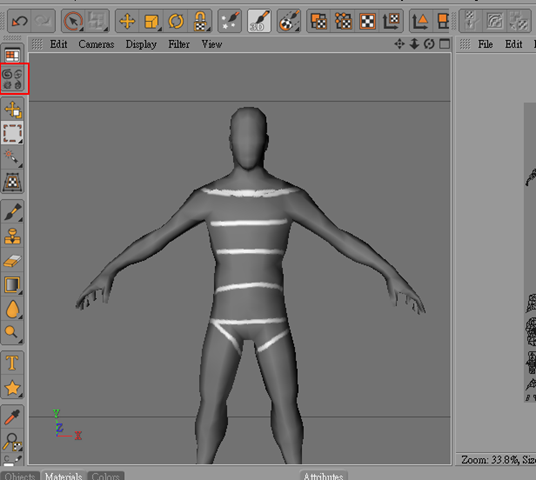The height and width of the screenshot is (480, 536).
Task: Switch to the Colors tab
Action: pyautogui.click(x=105, y=476)
